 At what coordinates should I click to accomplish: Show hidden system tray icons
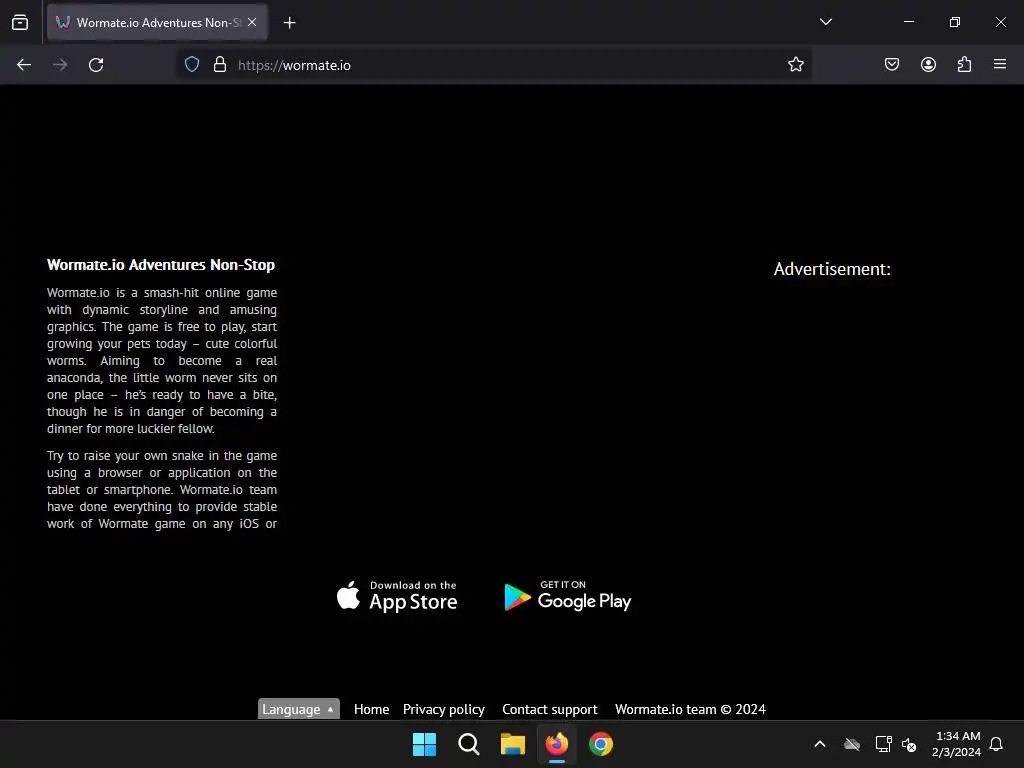[820, 744]
